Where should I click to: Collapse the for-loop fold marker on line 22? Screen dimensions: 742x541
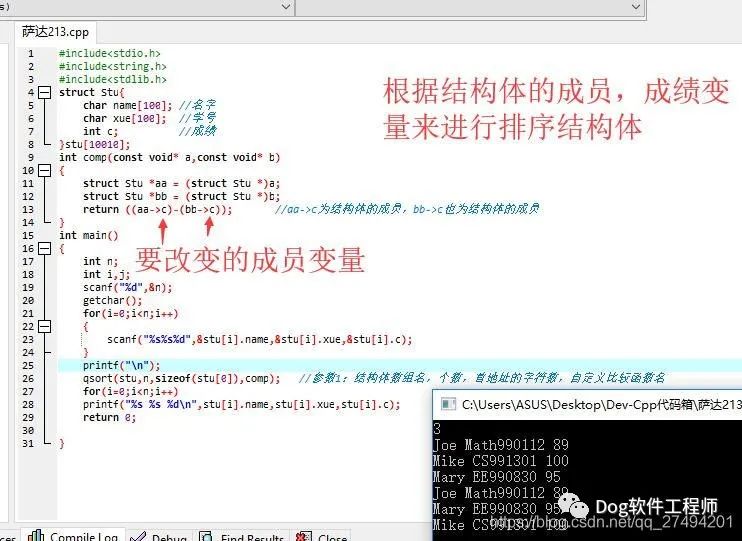point(44,327)
